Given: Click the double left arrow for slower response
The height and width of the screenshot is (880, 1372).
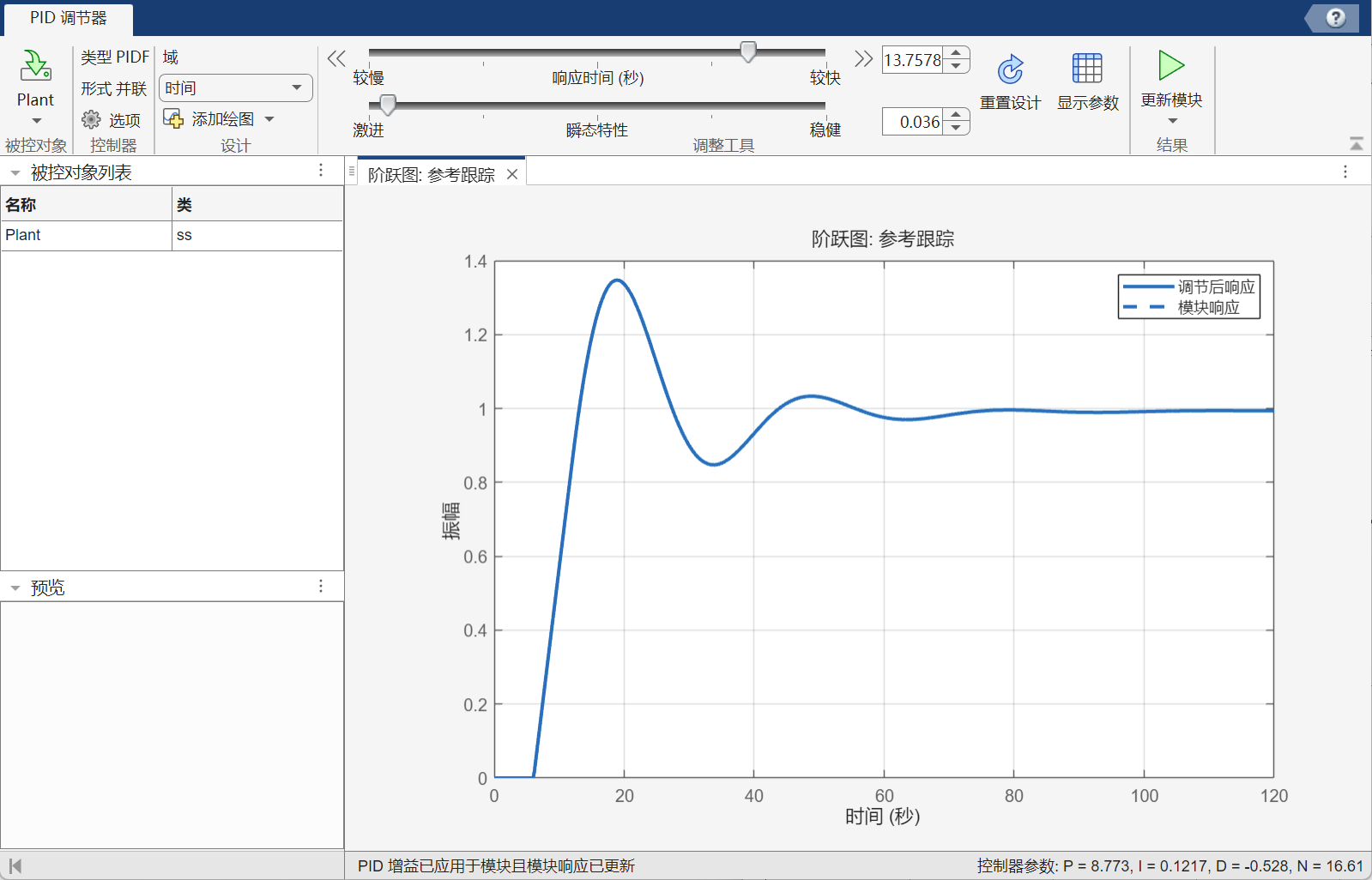Looking at the screenshot, I should [336, 58].
